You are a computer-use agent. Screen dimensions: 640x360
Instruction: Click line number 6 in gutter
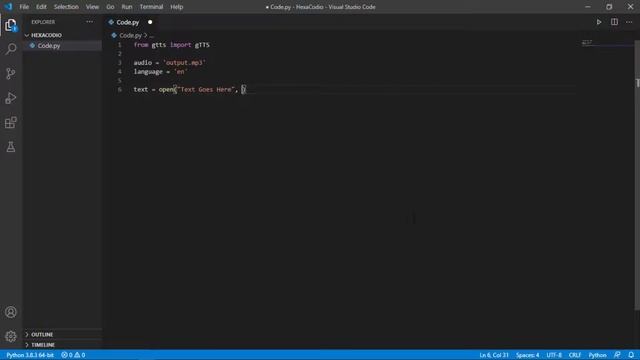(x=120, y=89)
